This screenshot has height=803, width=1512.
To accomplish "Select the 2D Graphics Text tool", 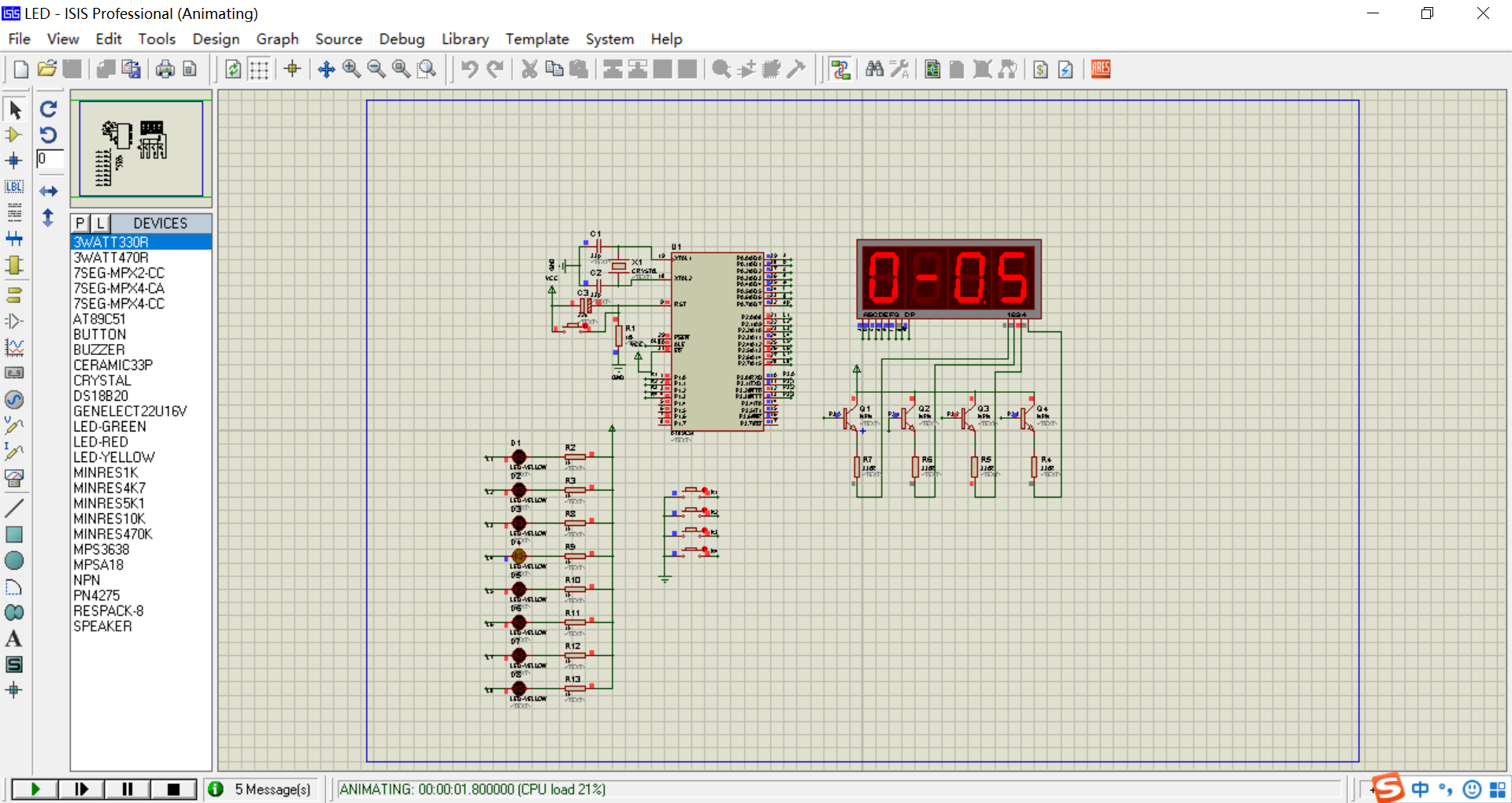I will point(14,638).
